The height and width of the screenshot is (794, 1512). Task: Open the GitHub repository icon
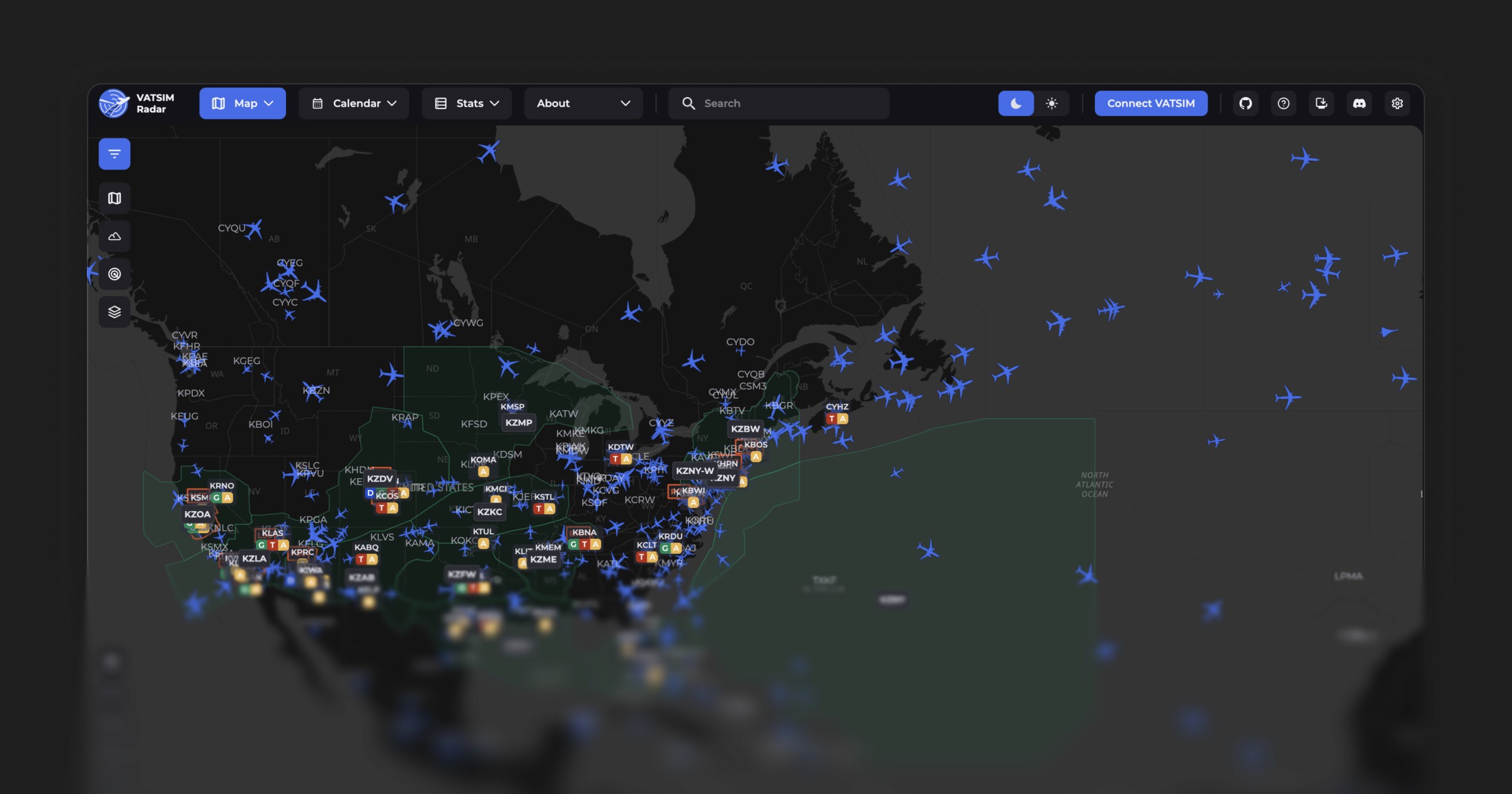point(1247,103)
